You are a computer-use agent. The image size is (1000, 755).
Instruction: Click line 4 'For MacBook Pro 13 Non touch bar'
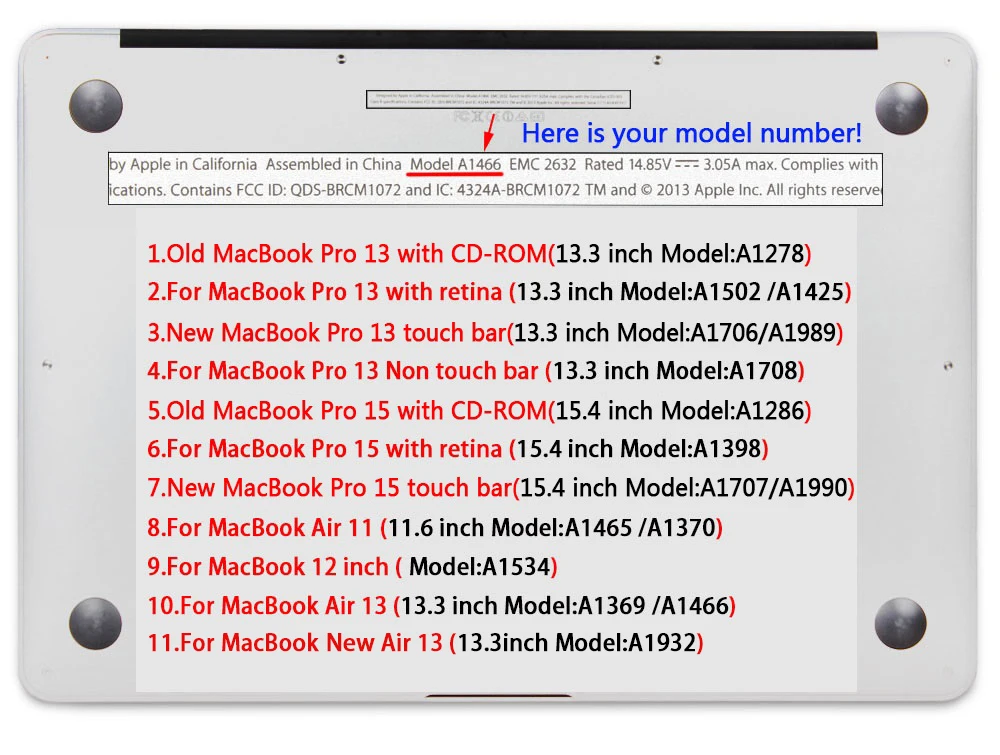pos(476,371)
